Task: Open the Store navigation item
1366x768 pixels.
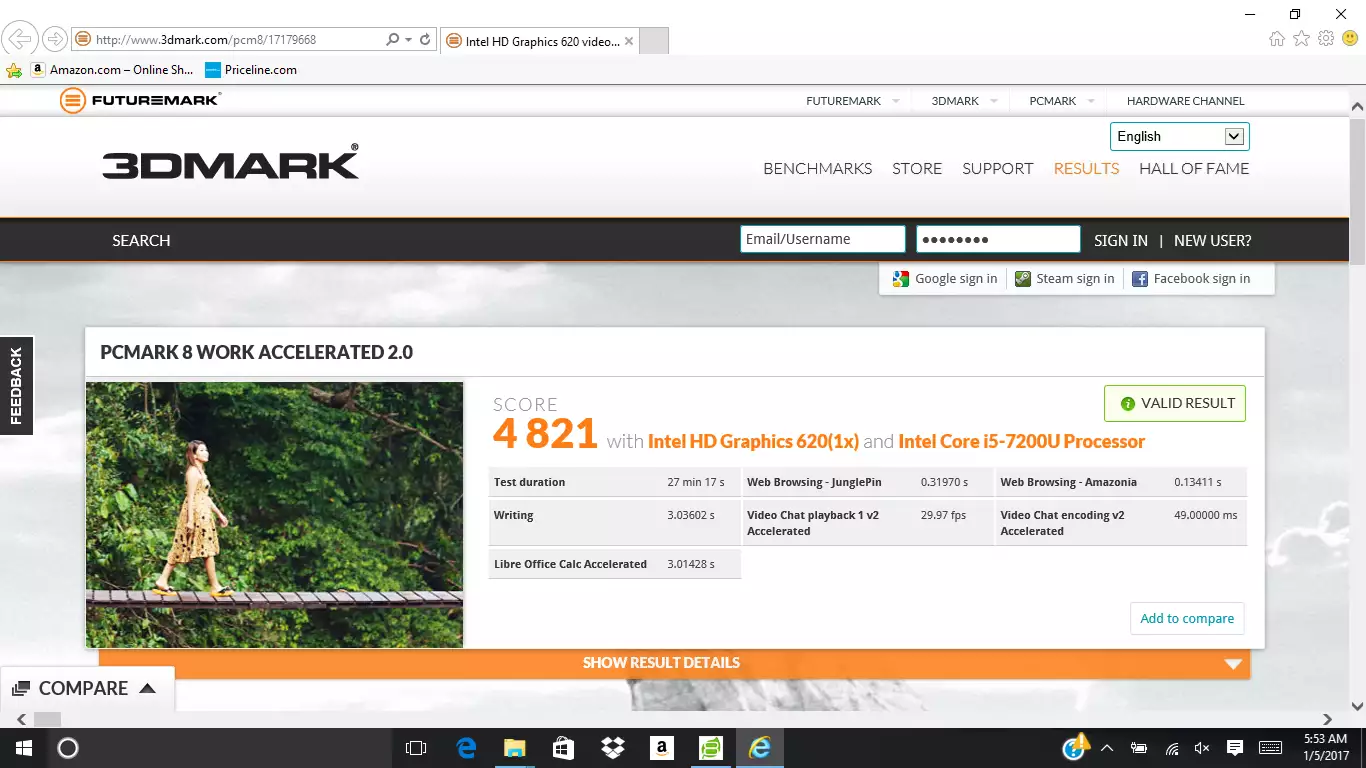Action: point(917,169)
